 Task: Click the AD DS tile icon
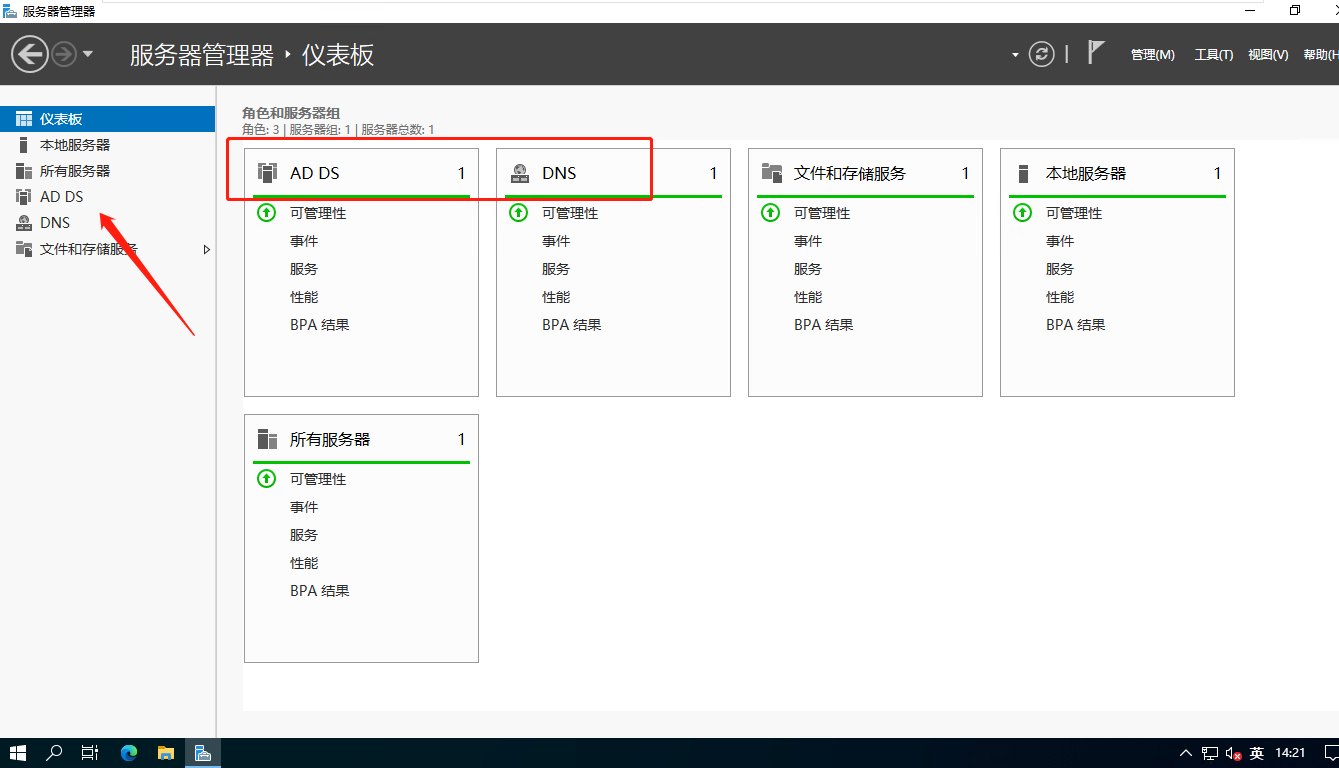pyautogui.click(x=267, y=173)
